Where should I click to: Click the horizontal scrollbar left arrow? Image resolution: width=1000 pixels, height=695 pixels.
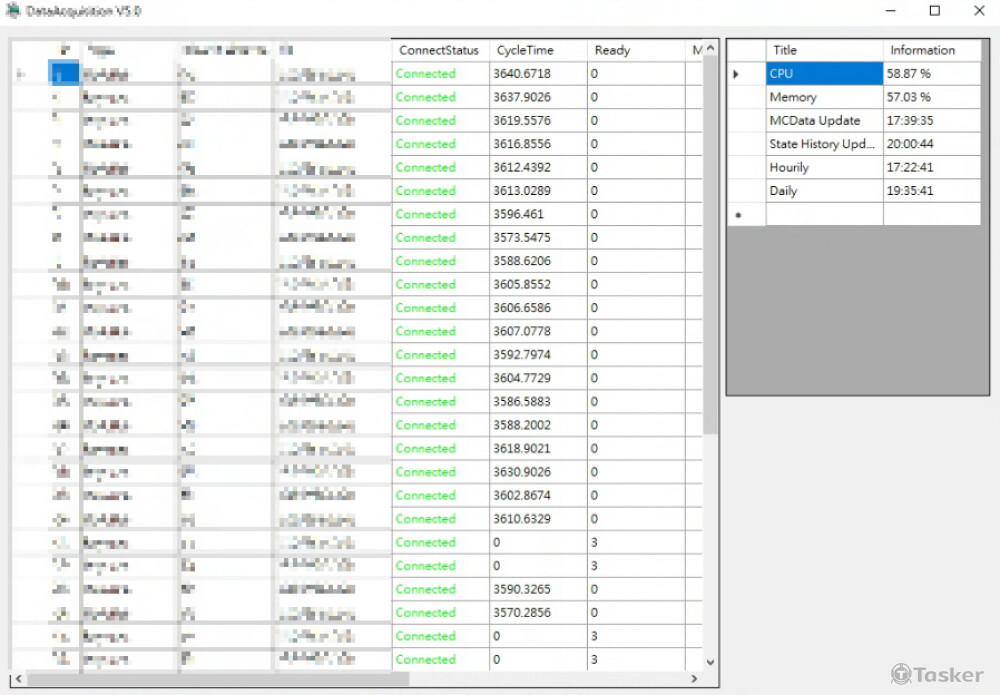click(19, 679)
